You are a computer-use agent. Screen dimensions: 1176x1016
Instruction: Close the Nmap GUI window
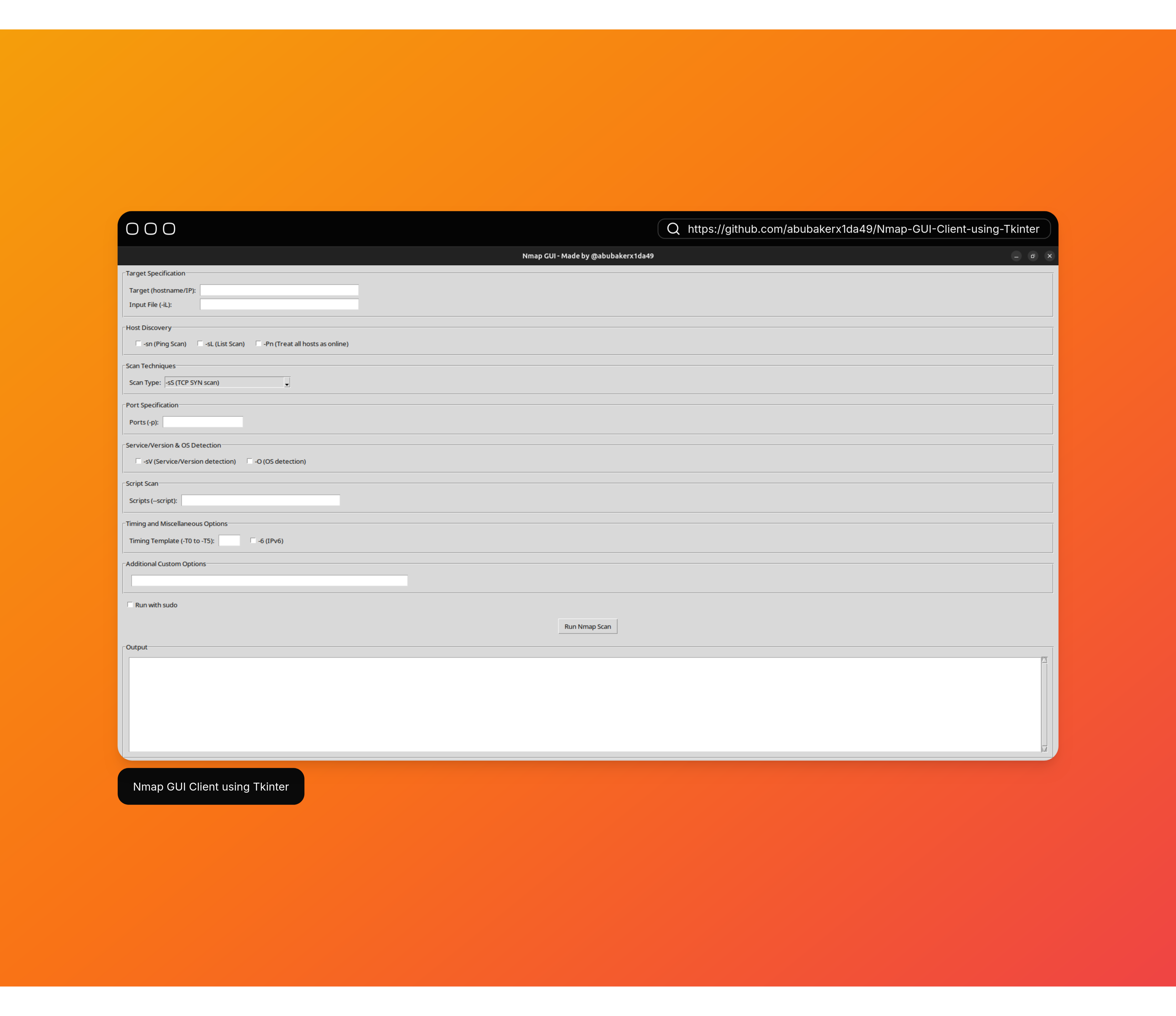pyautogui.click(x=1049, y=256)
